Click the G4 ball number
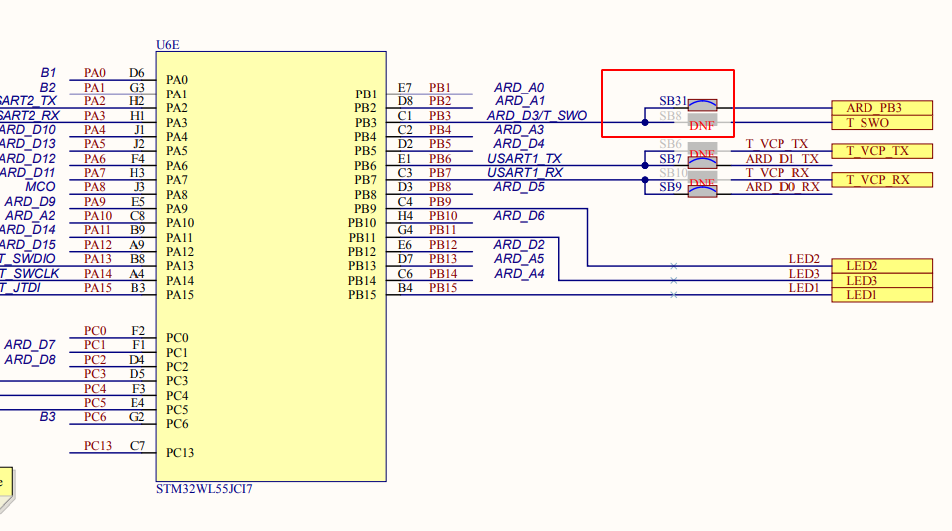 point(405,231)
